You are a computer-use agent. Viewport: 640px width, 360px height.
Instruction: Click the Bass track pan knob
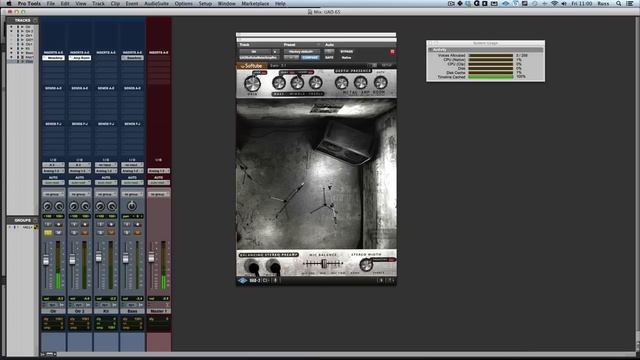[x=132, y=206]
